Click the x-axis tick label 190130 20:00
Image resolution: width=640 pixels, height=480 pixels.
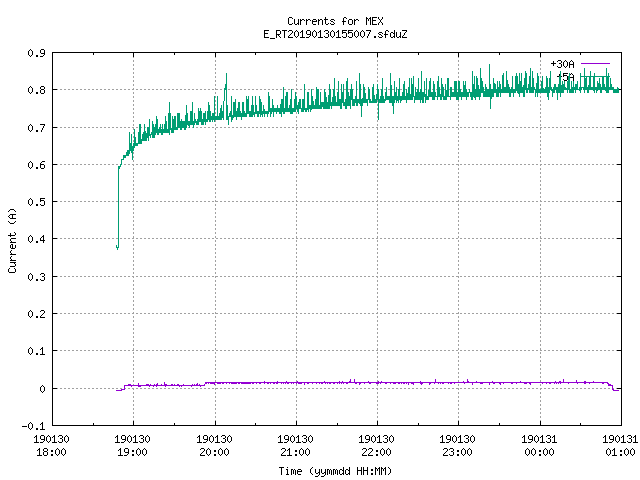click(214, 446)
